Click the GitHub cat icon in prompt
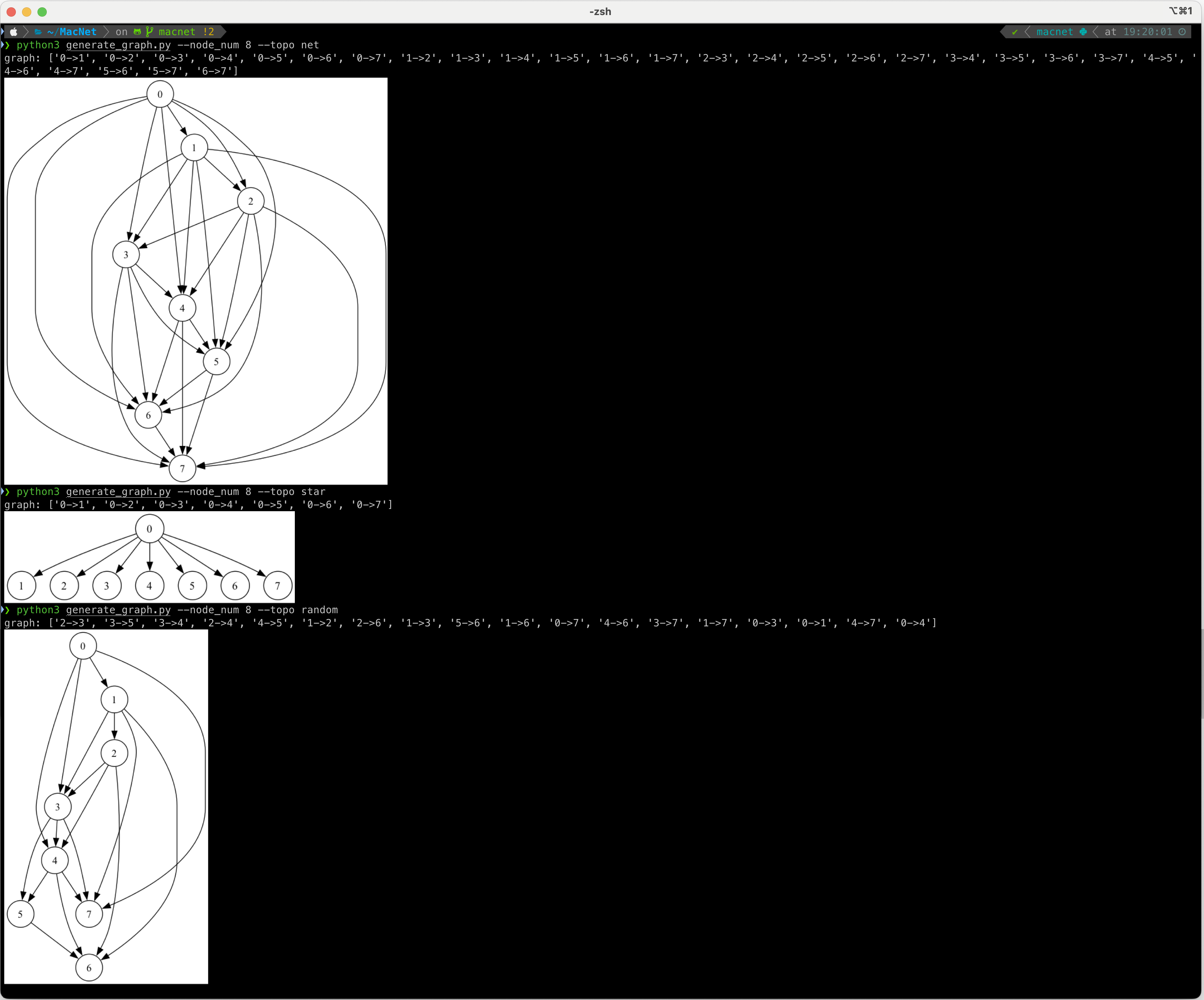Image resolution: width=1204 pixels, height=1000 pixels. [x=137, y=32]
